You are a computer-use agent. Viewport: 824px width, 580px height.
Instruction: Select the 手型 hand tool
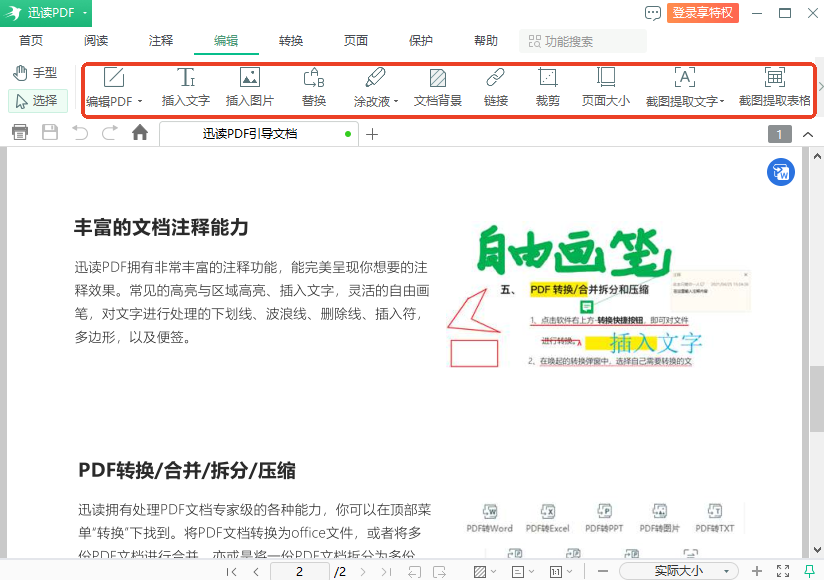(x=35, y=72)
